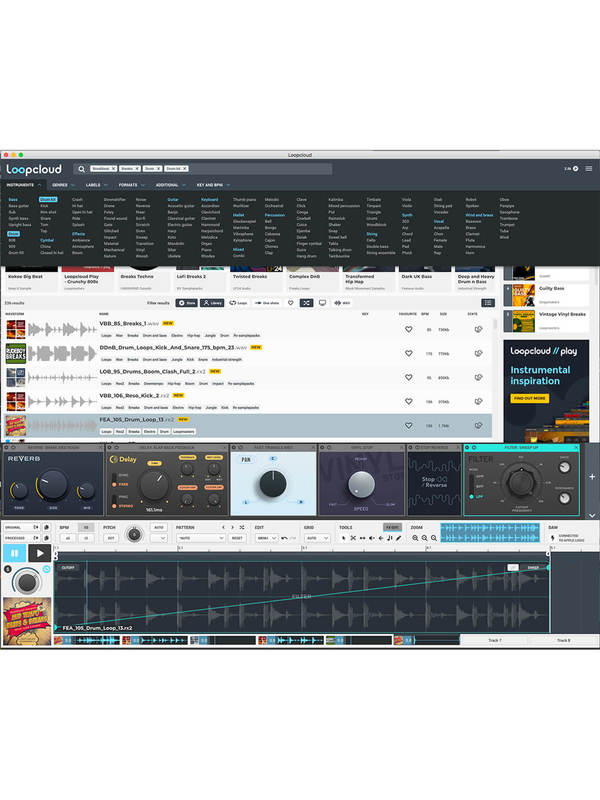
Task: Adjust the Pan knob
Action: point(272,484)
